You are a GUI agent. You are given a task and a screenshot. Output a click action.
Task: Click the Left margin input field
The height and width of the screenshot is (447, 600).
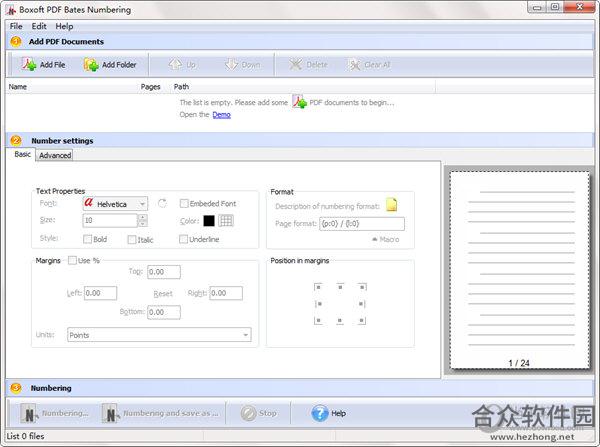pos(101,293)
